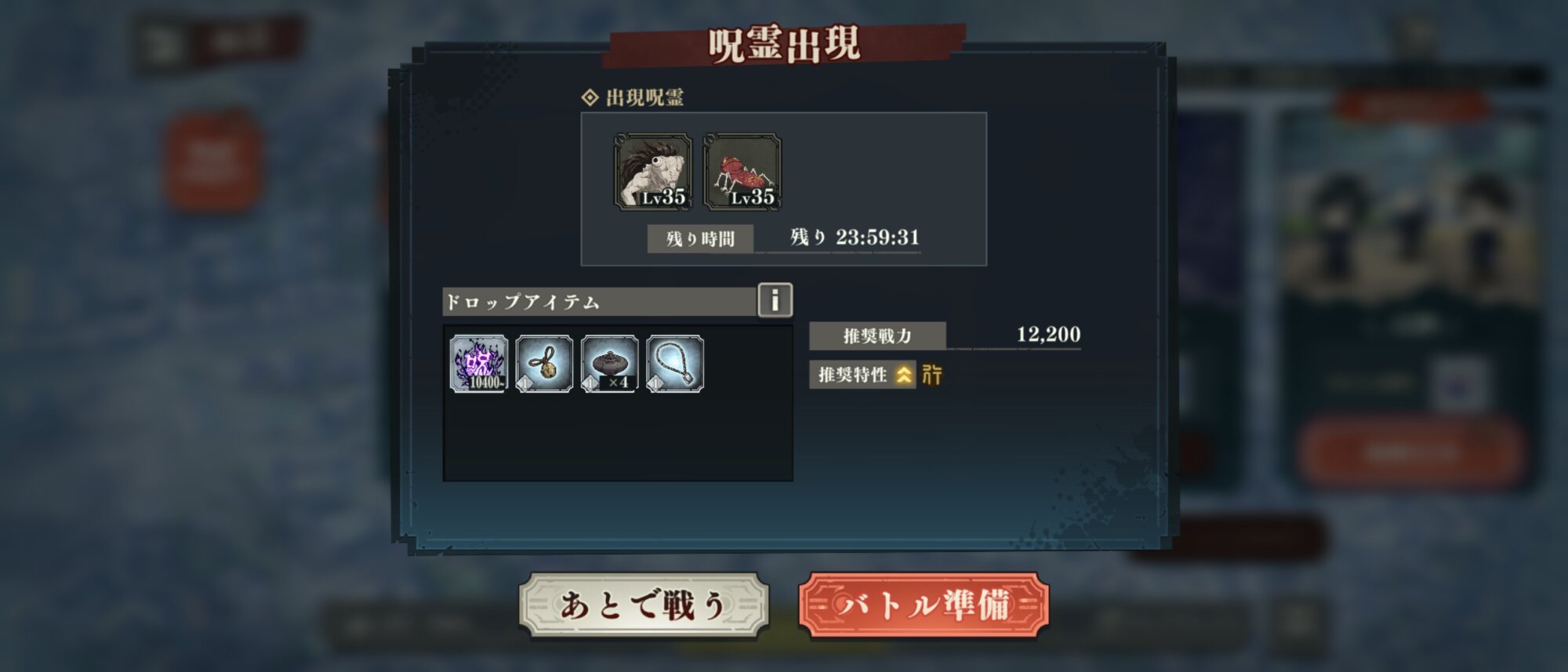Tap the 12,200 power value
Image resolution: width=1568 pixels, height=672 pixels.
point(1048,334)
